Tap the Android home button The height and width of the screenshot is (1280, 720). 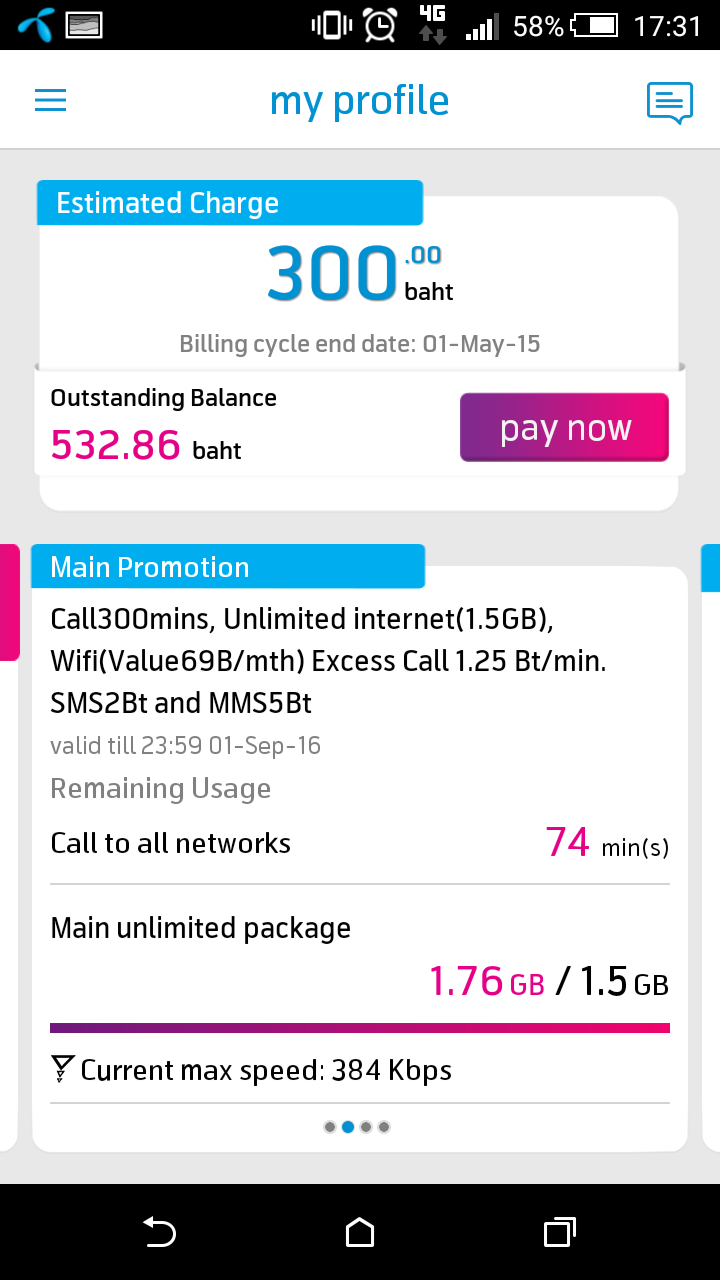pos(360,1232)
